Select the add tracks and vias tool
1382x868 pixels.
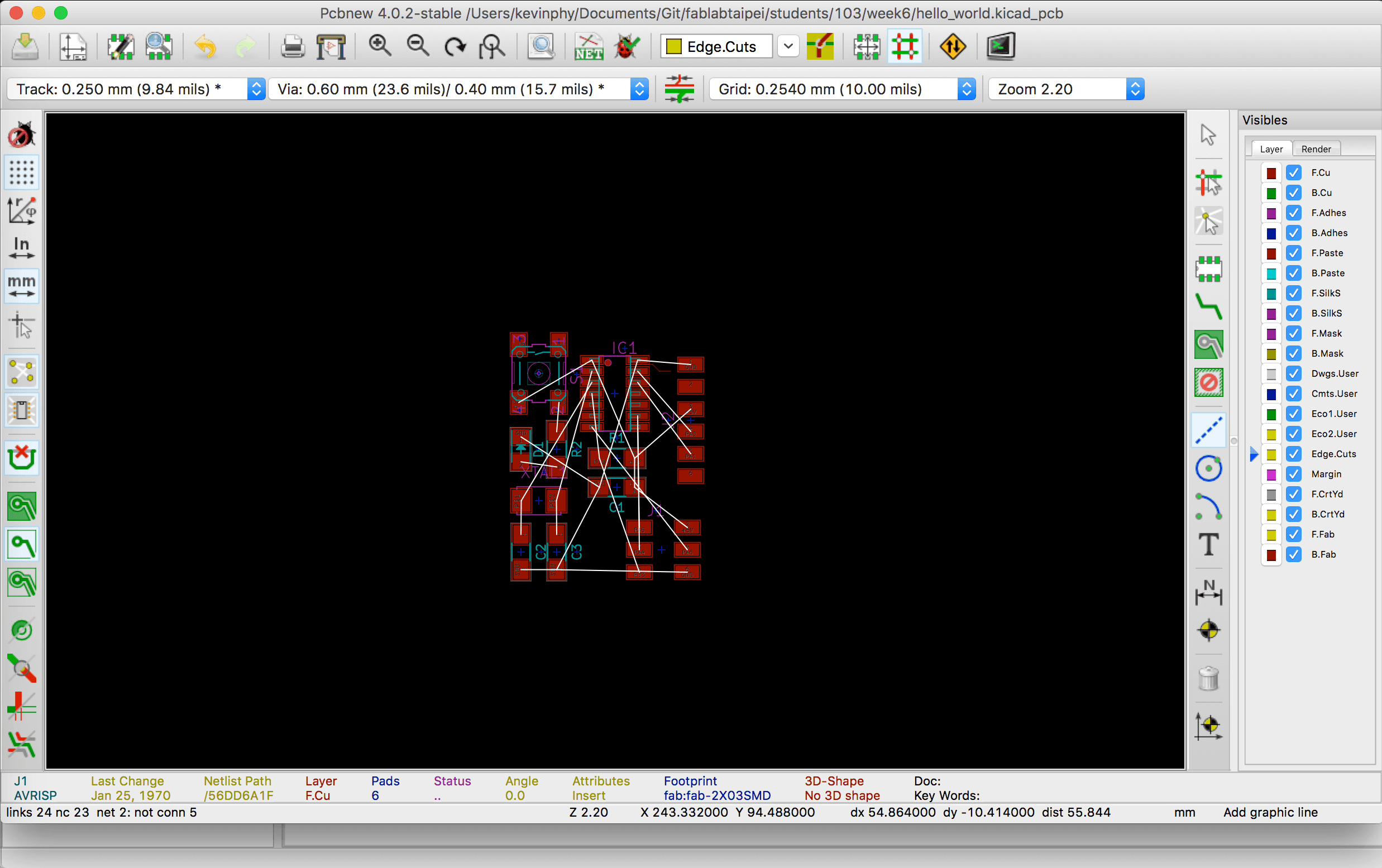click(x=1209, y=307)
